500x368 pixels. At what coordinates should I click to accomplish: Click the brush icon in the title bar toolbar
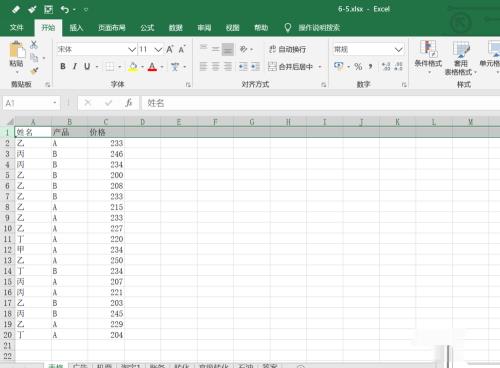tap(32, 9)
